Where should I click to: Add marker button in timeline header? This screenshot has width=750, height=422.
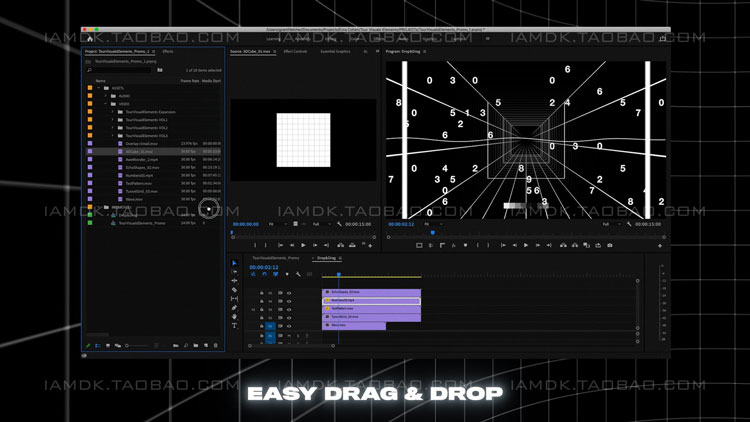pyautogui.click(x=287, y=274)
